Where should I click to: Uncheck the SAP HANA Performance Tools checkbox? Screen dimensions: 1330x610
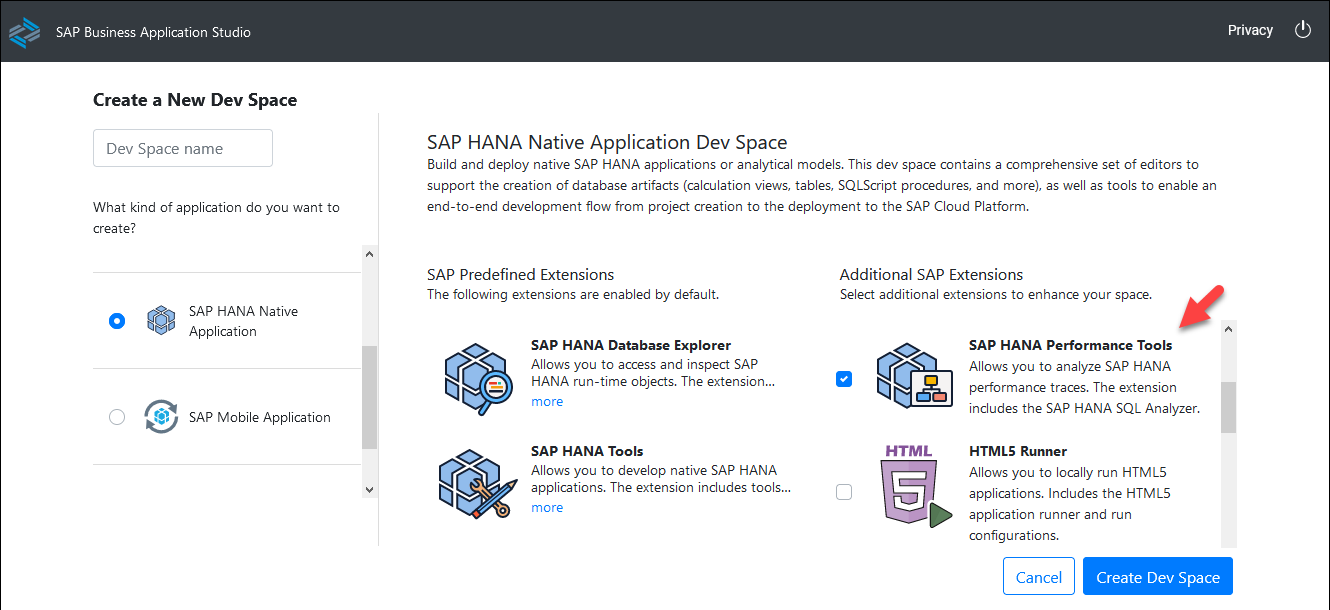[x=844, y=379]
